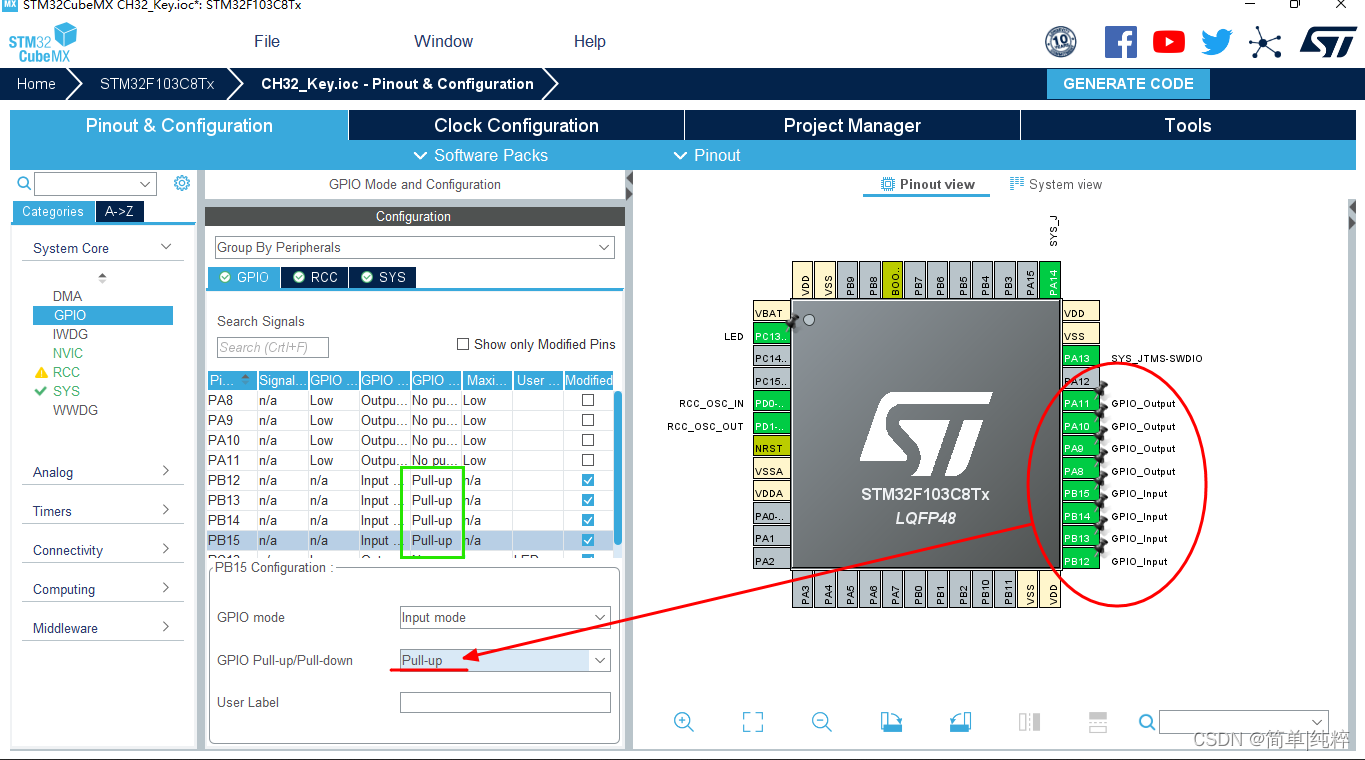Toggle the Modified checkbox for PA11
Viewport: 1365px width, 760px height.
(588, 460)
